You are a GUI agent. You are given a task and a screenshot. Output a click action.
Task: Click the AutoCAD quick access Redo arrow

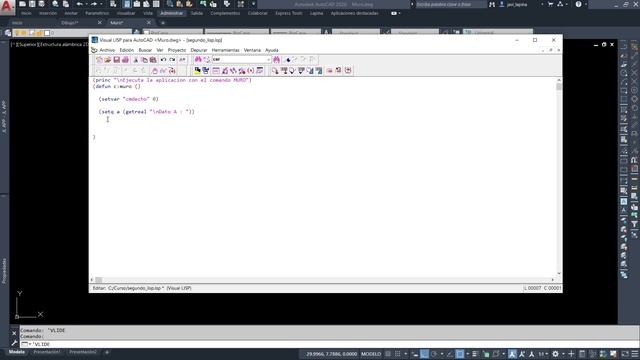pyautogui.click(x=94, y=4)
